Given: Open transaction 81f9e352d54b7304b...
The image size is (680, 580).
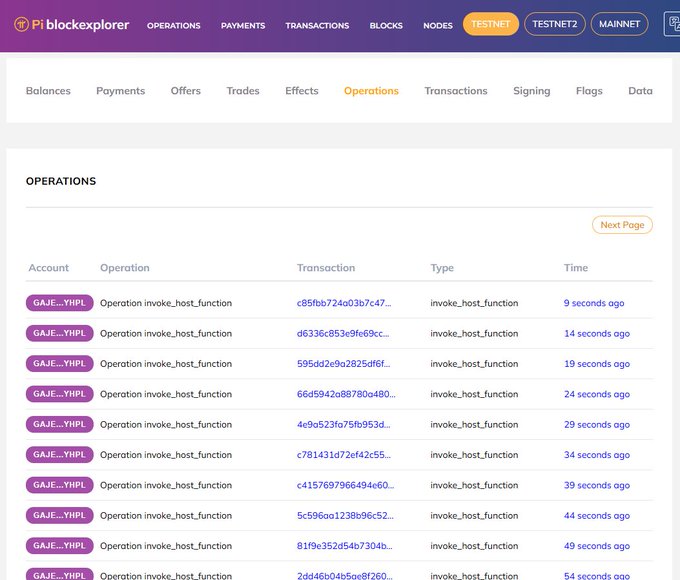Looking at the screenshot, I should point(344,546).
